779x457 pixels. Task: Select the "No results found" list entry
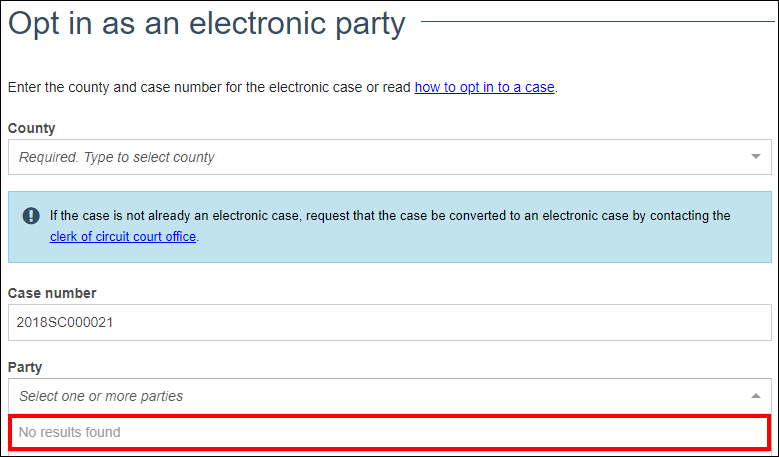[69, 432]
